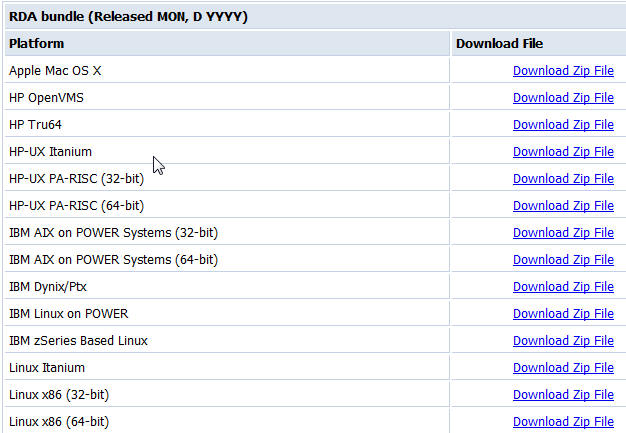
Task: Click the RDA bundle release title
Action: (x=128, y=17)
